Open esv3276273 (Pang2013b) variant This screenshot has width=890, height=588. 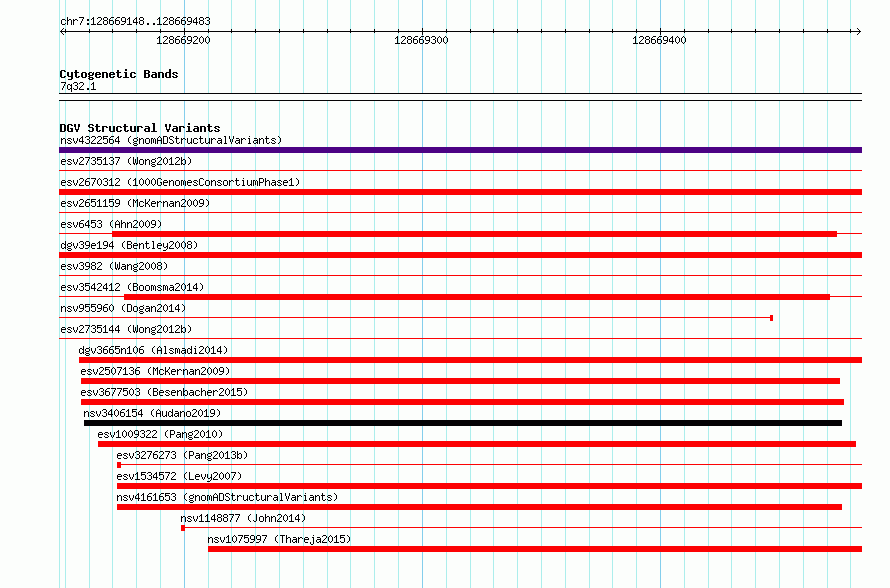tap(182, 455)
